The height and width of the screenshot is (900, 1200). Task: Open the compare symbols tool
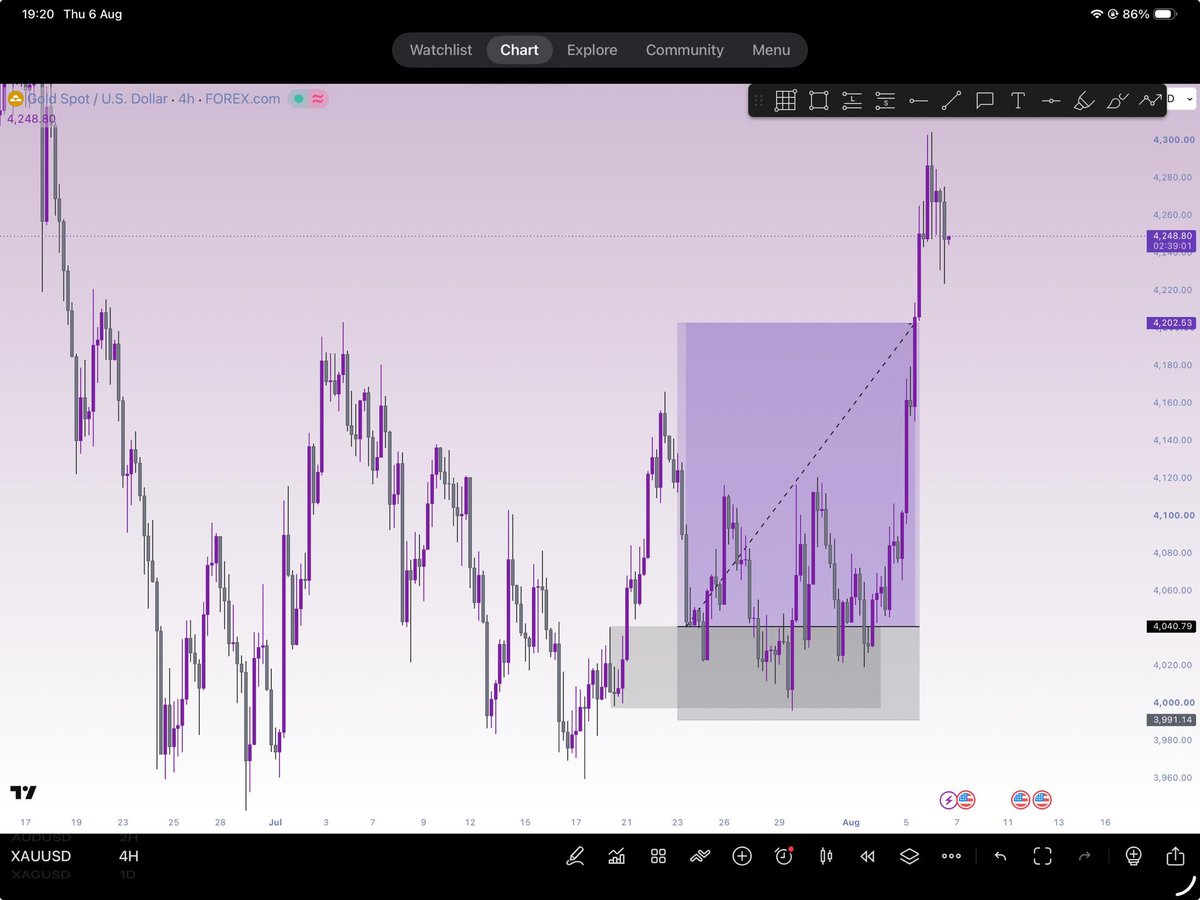coord(700,856)
